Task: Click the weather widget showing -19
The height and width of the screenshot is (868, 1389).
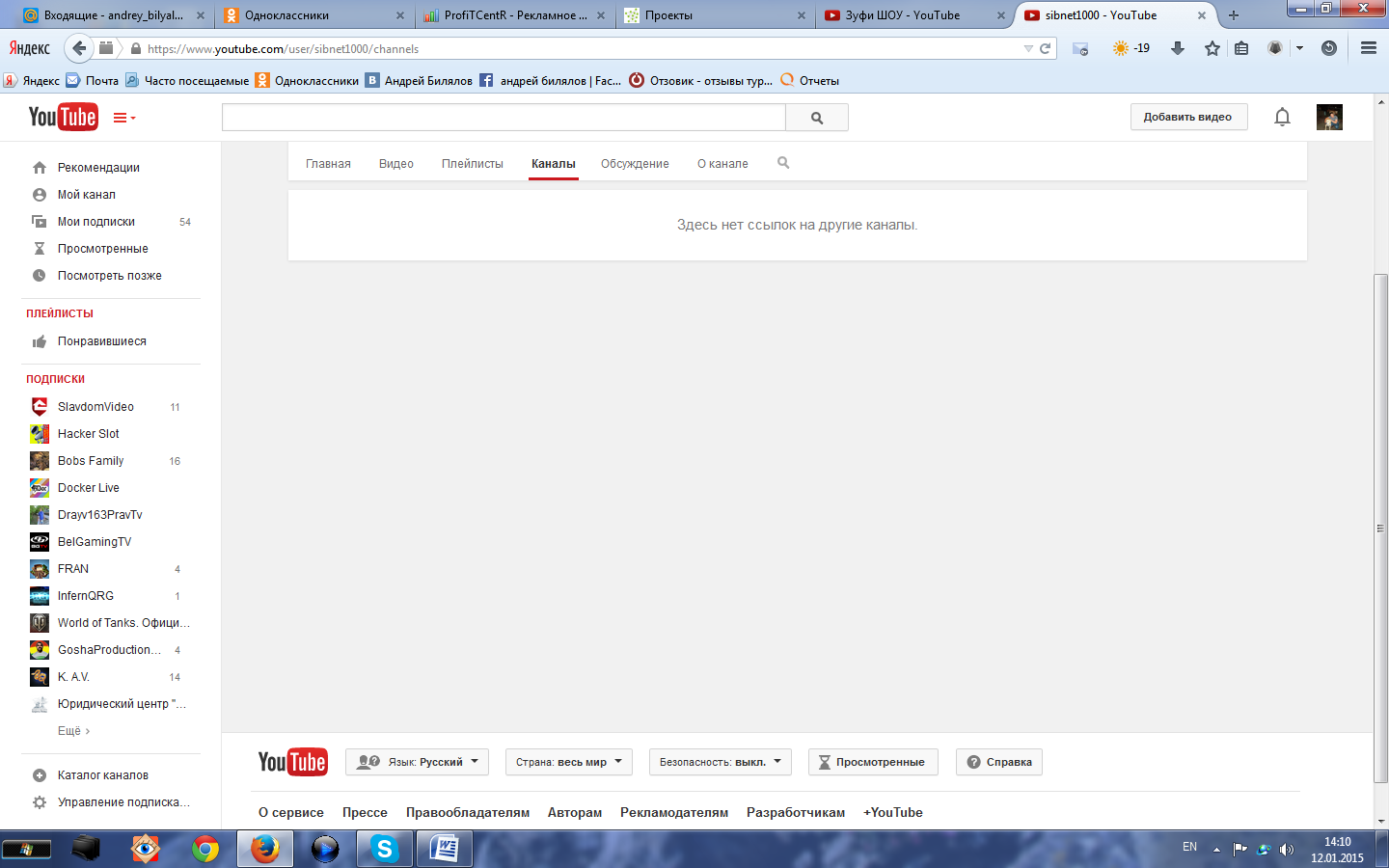Action: pos(1130,48)
